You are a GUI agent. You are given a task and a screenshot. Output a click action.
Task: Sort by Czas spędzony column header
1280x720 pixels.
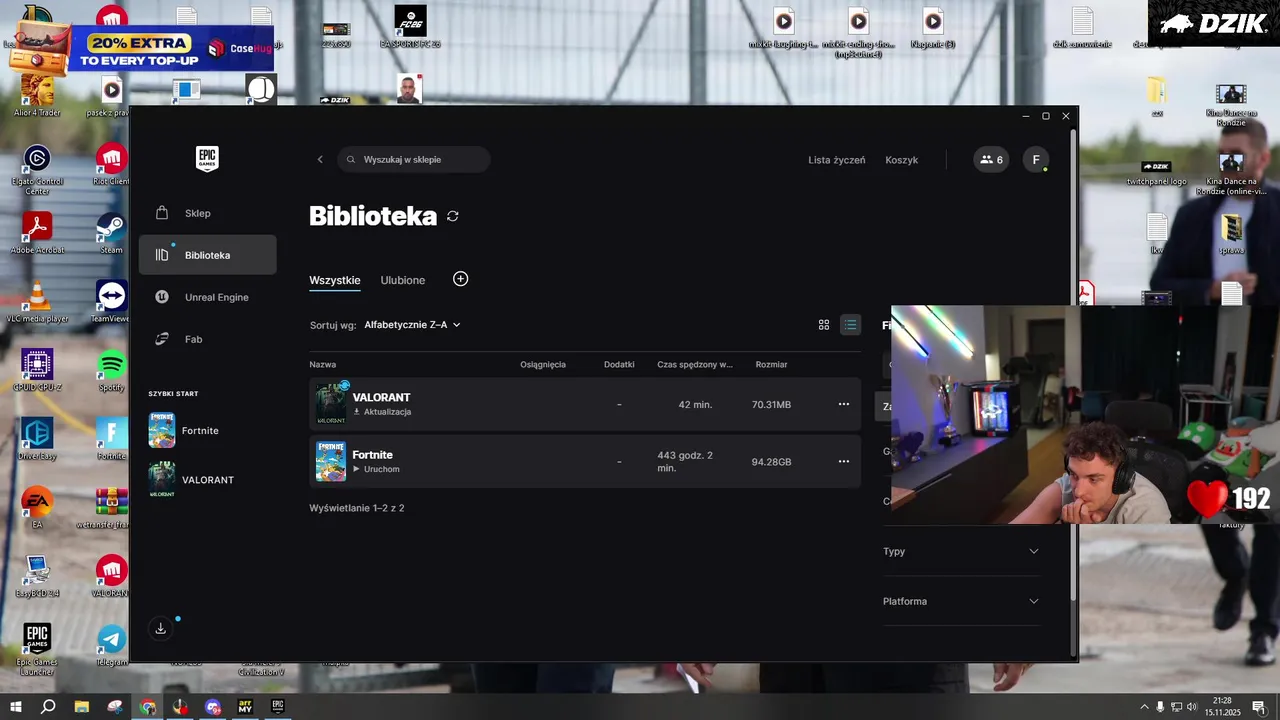(x=695, y=365)
